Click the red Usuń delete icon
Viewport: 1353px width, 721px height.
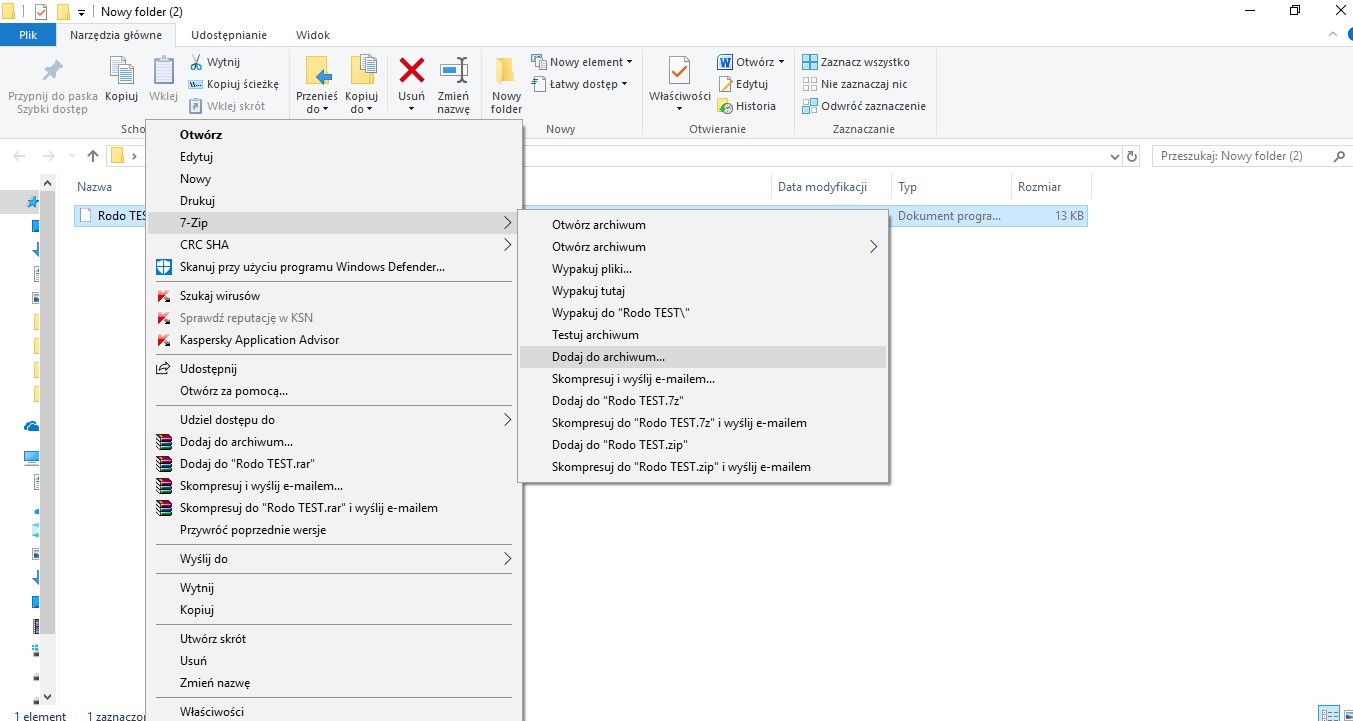(412, 70)
